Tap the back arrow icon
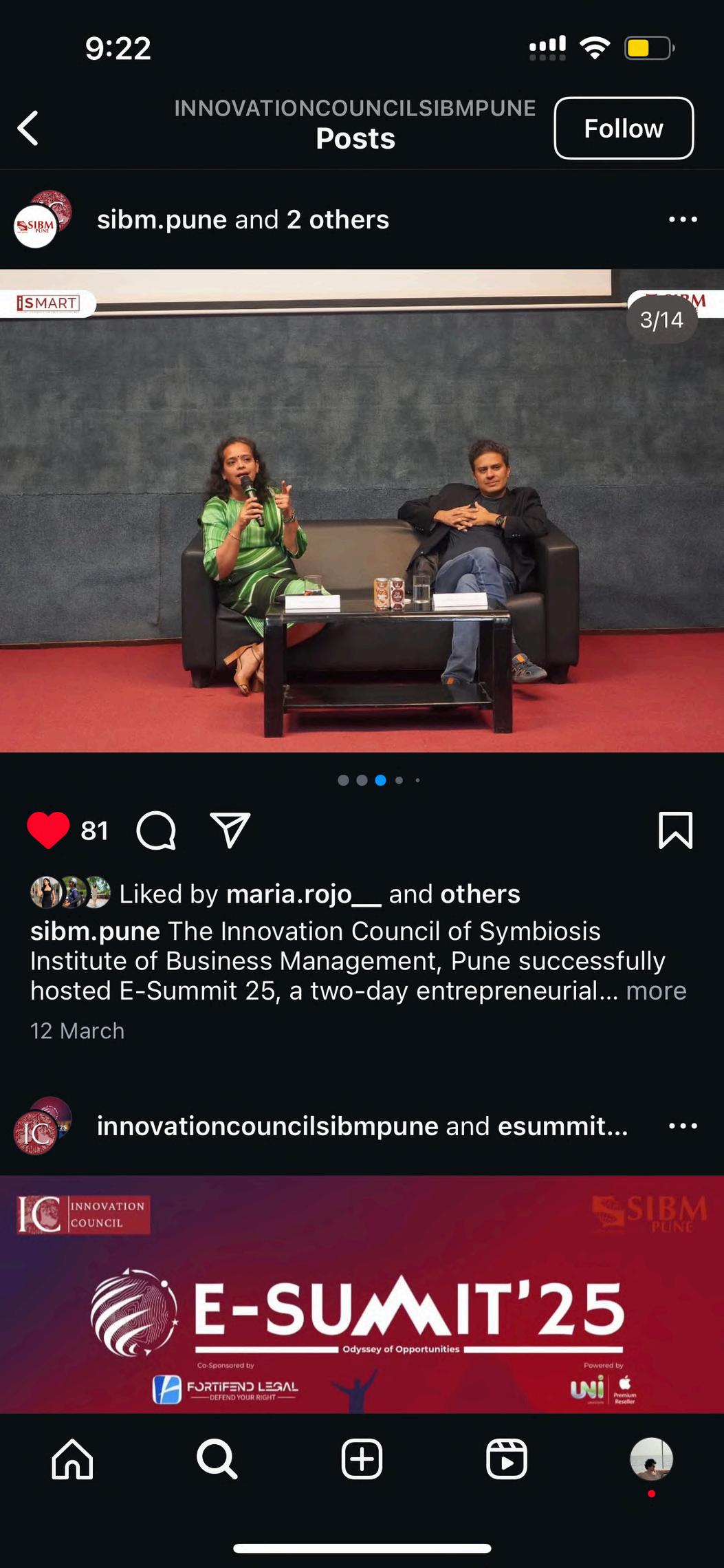Viewport: 724px width, 1568px height. 28,129
